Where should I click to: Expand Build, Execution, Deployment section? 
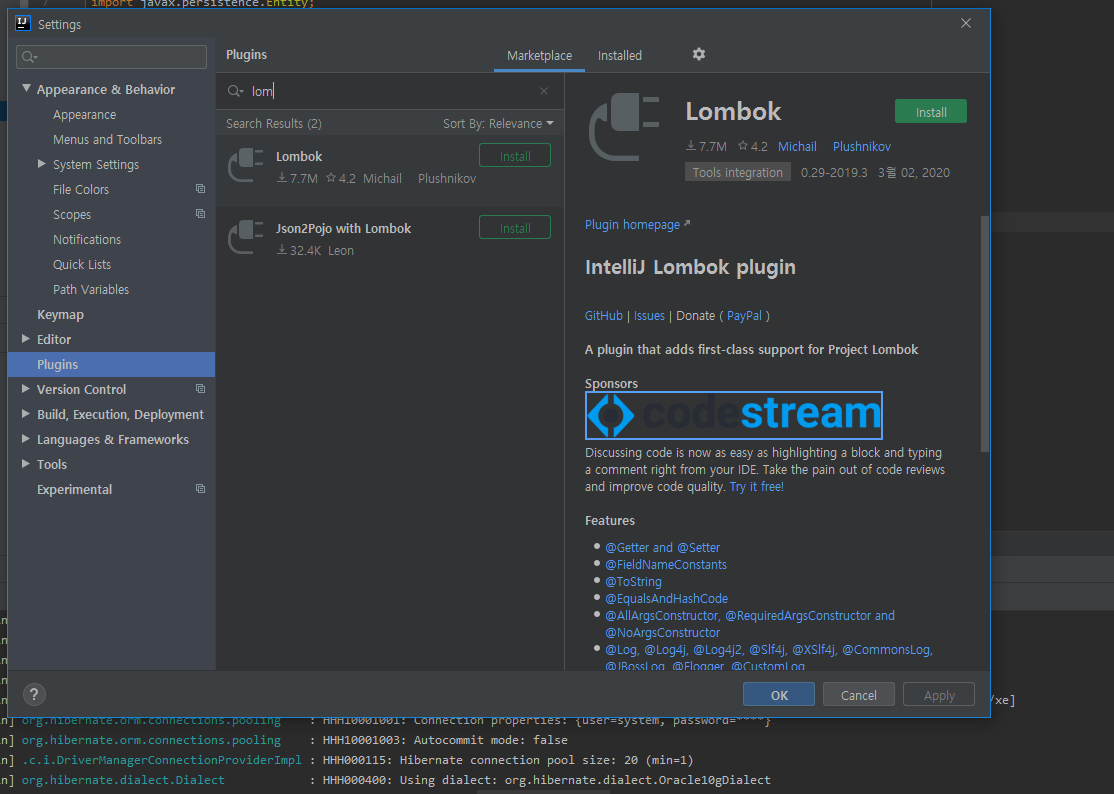[26, 414]
